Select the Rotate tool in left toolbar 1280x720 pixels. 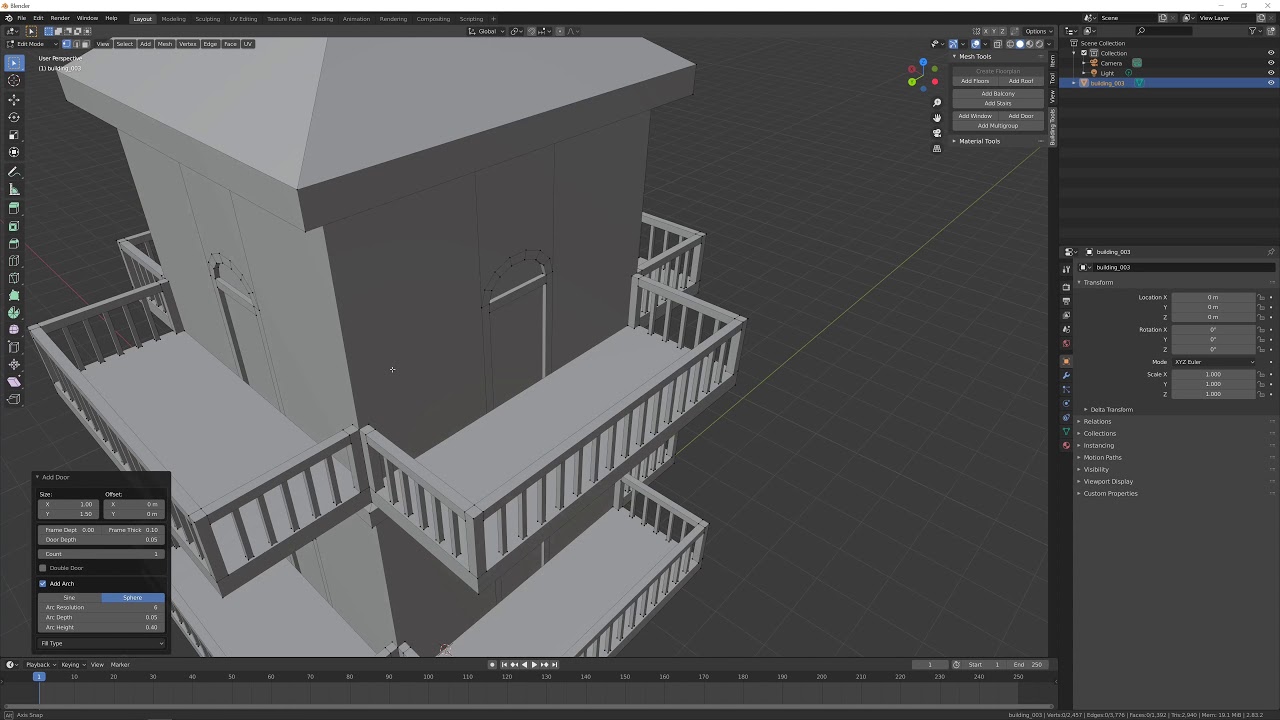[14, 117]
